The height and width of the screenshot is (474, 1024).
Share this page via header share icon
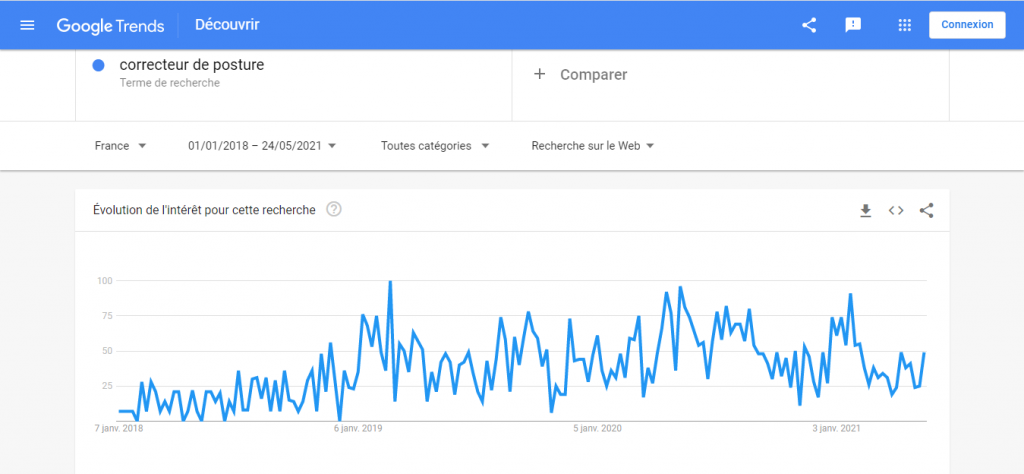[x=809, y=25]
